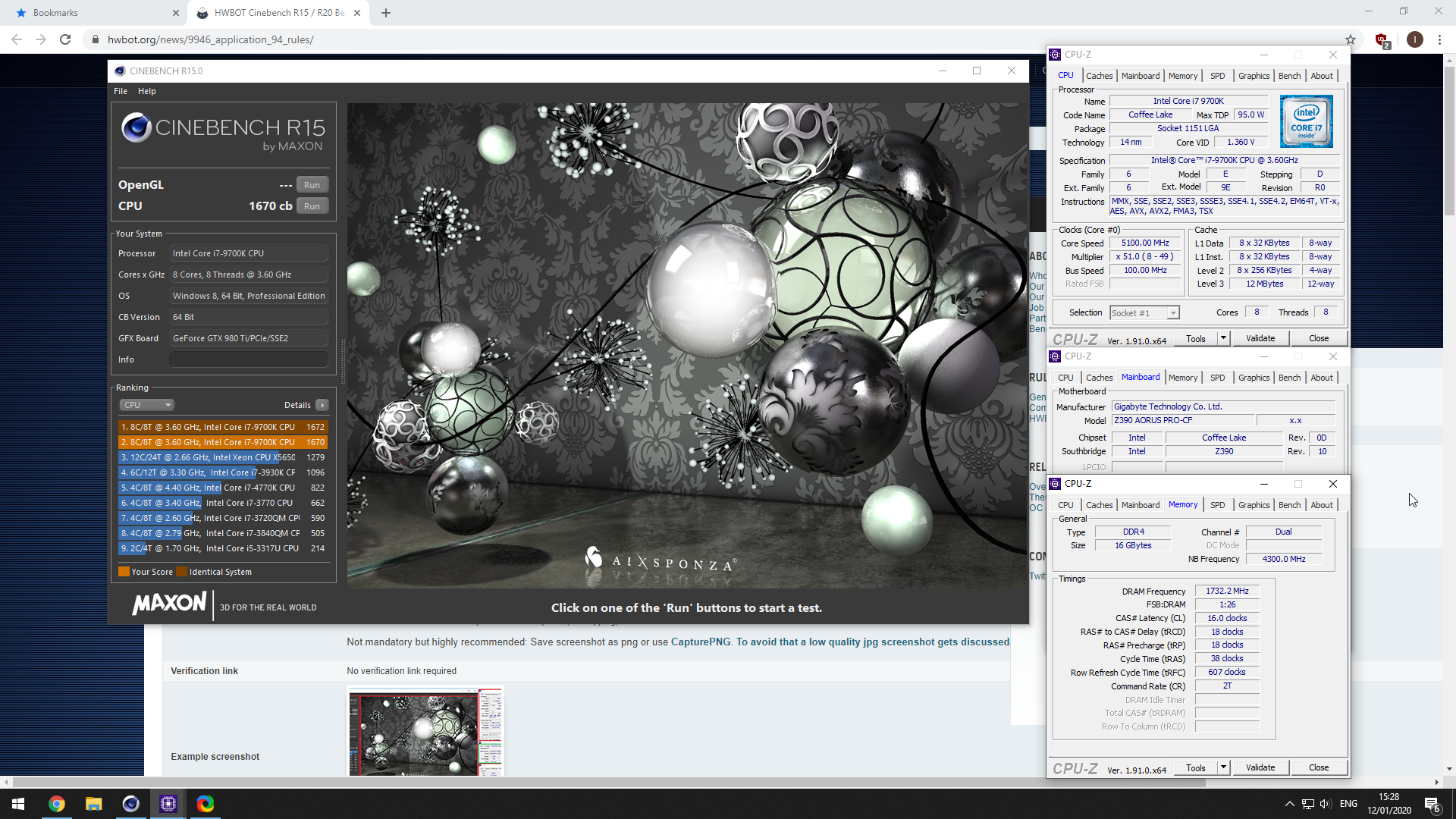Open the CPU ranking dropdown

(x=147, y=405)
